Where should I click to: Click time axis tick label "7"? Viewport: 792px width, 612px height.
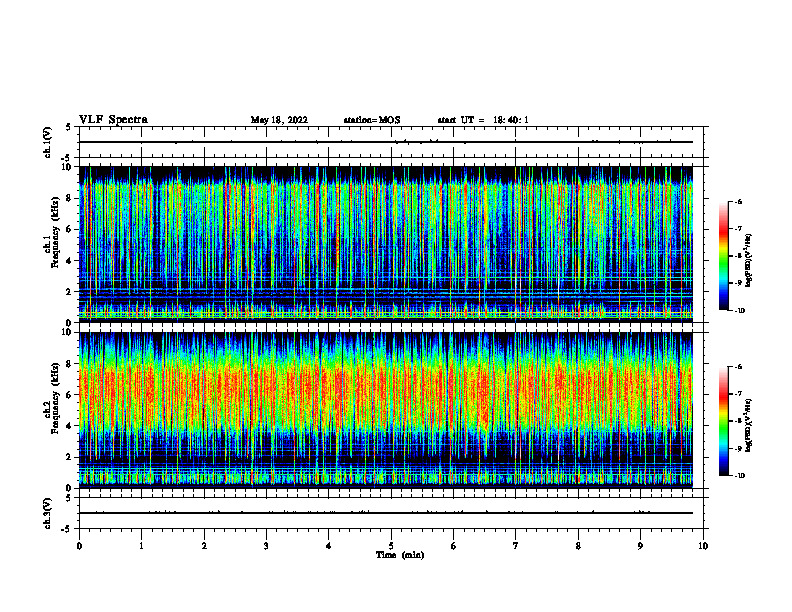(516, 546)
